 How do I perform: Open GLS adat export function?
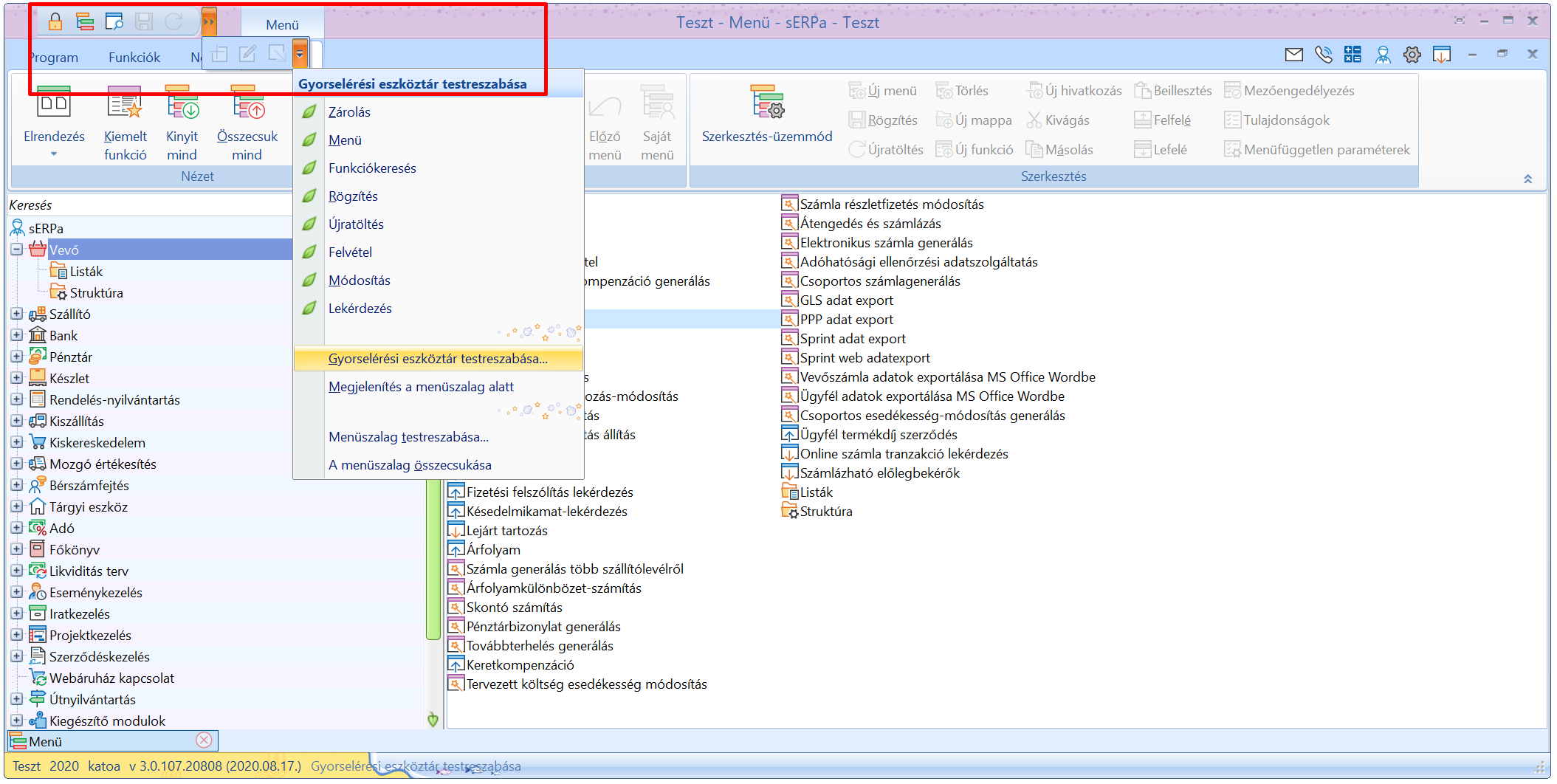click(837, 300)
